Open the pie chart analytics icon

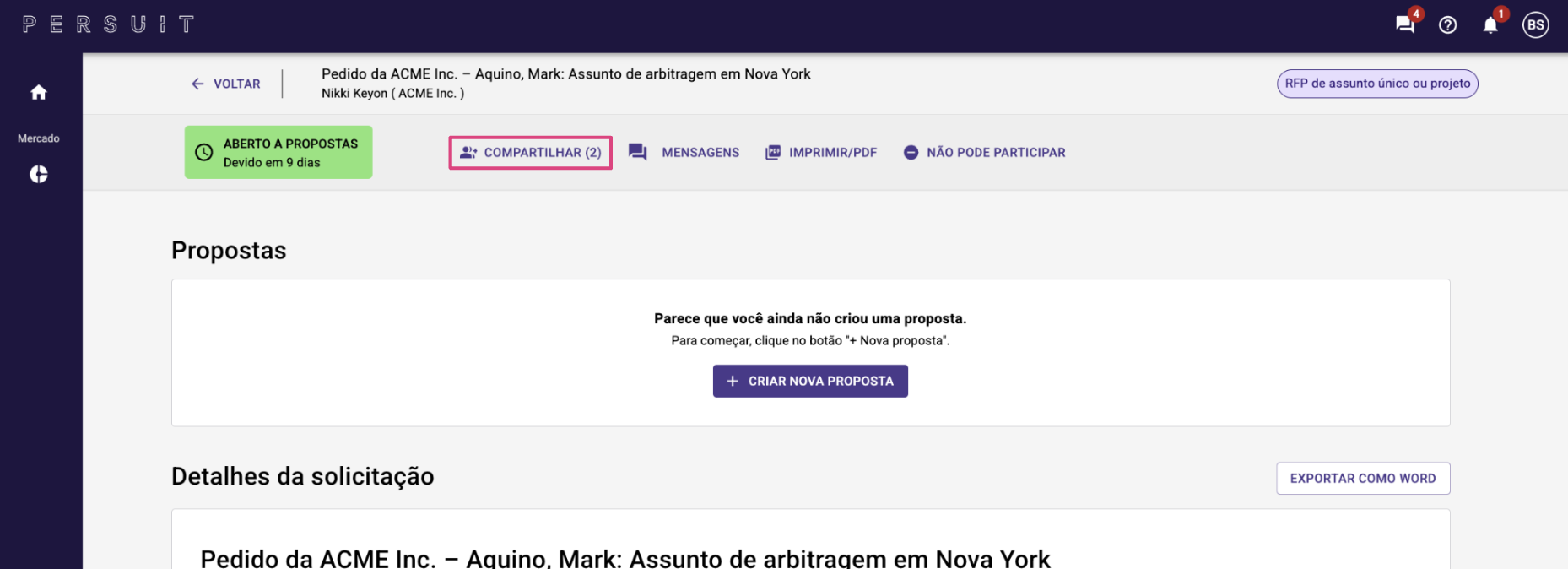click(x=39, y=174)
